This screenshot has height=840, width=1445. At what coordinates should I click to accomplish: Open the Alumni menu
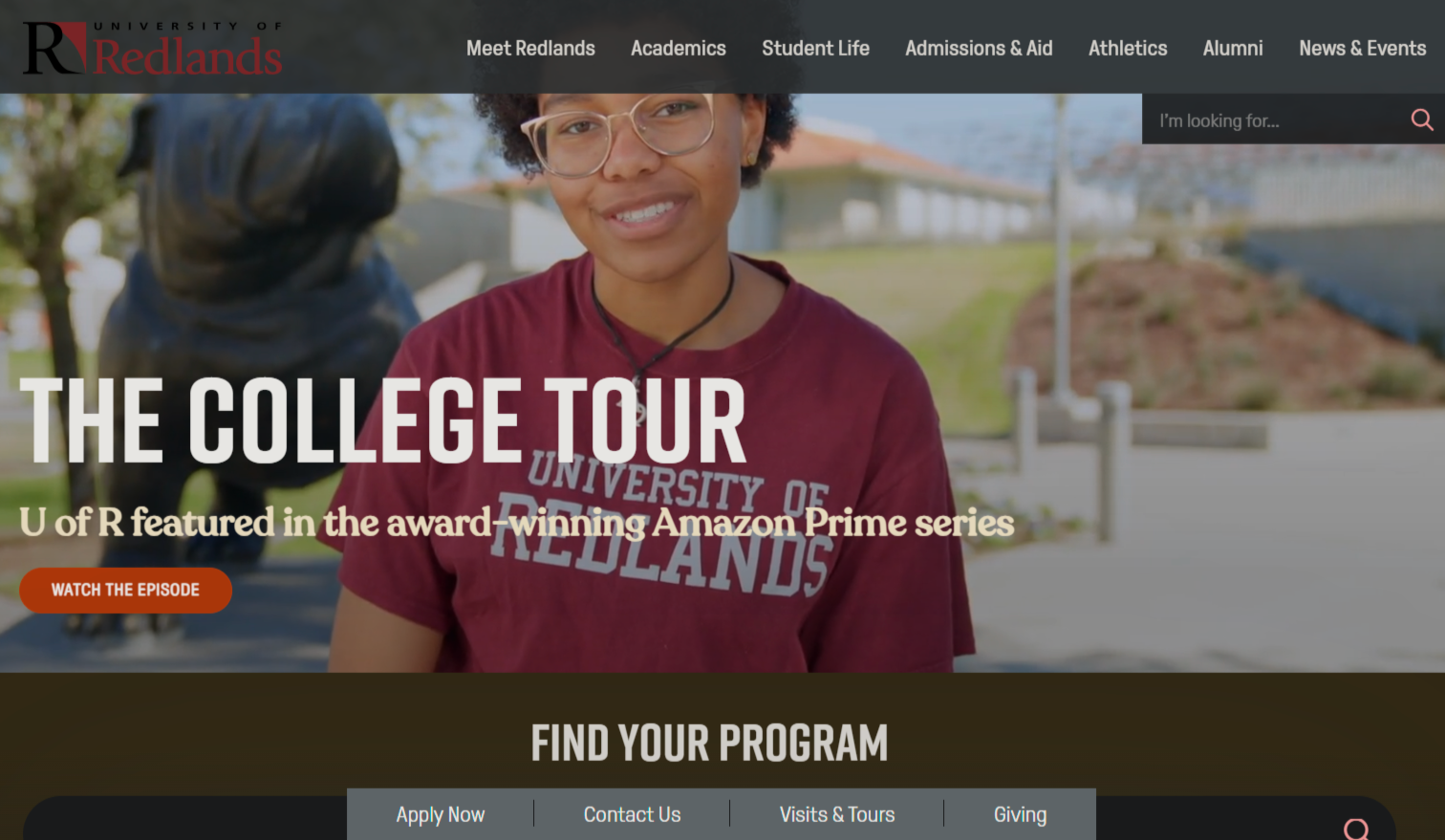pyautogui.click(x=1233, y=48)
